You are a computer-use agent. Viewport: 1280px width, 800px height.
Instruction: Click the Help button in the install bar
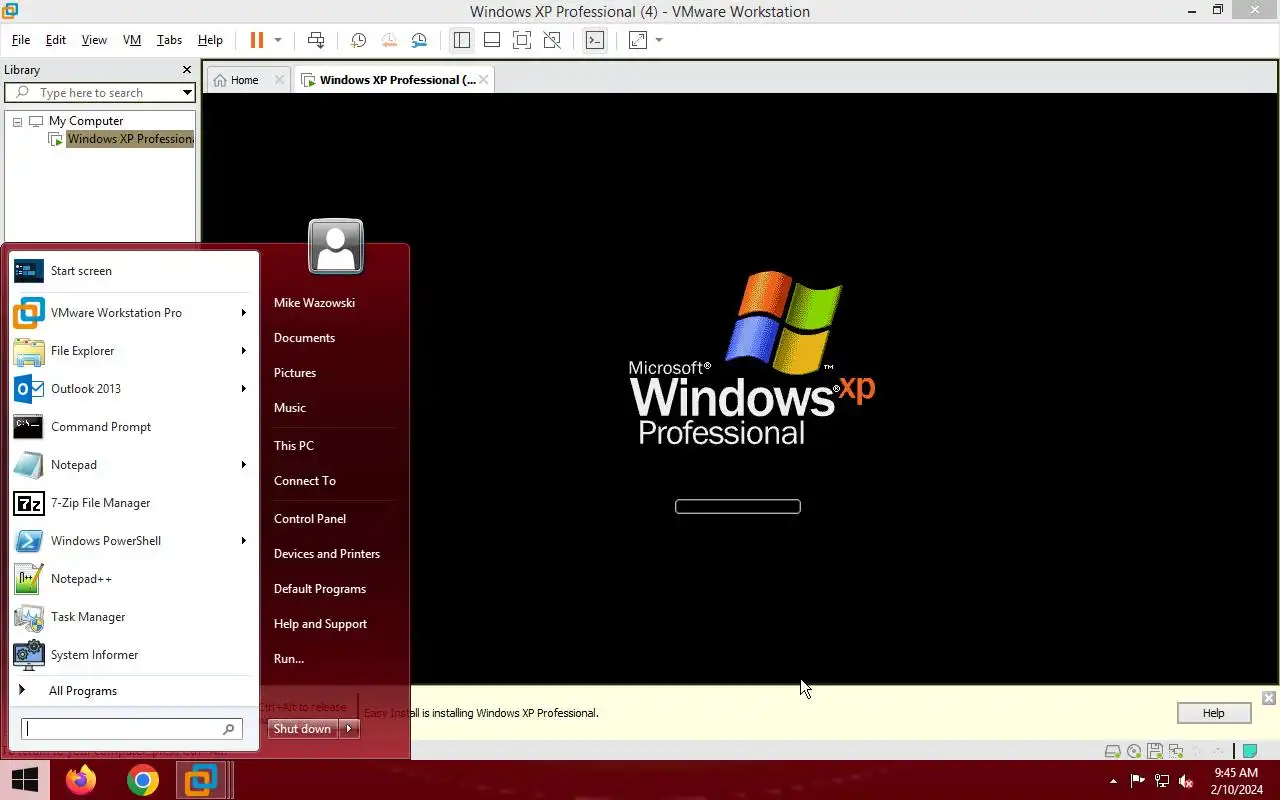pyautogui.click(x=1213, y=713)
